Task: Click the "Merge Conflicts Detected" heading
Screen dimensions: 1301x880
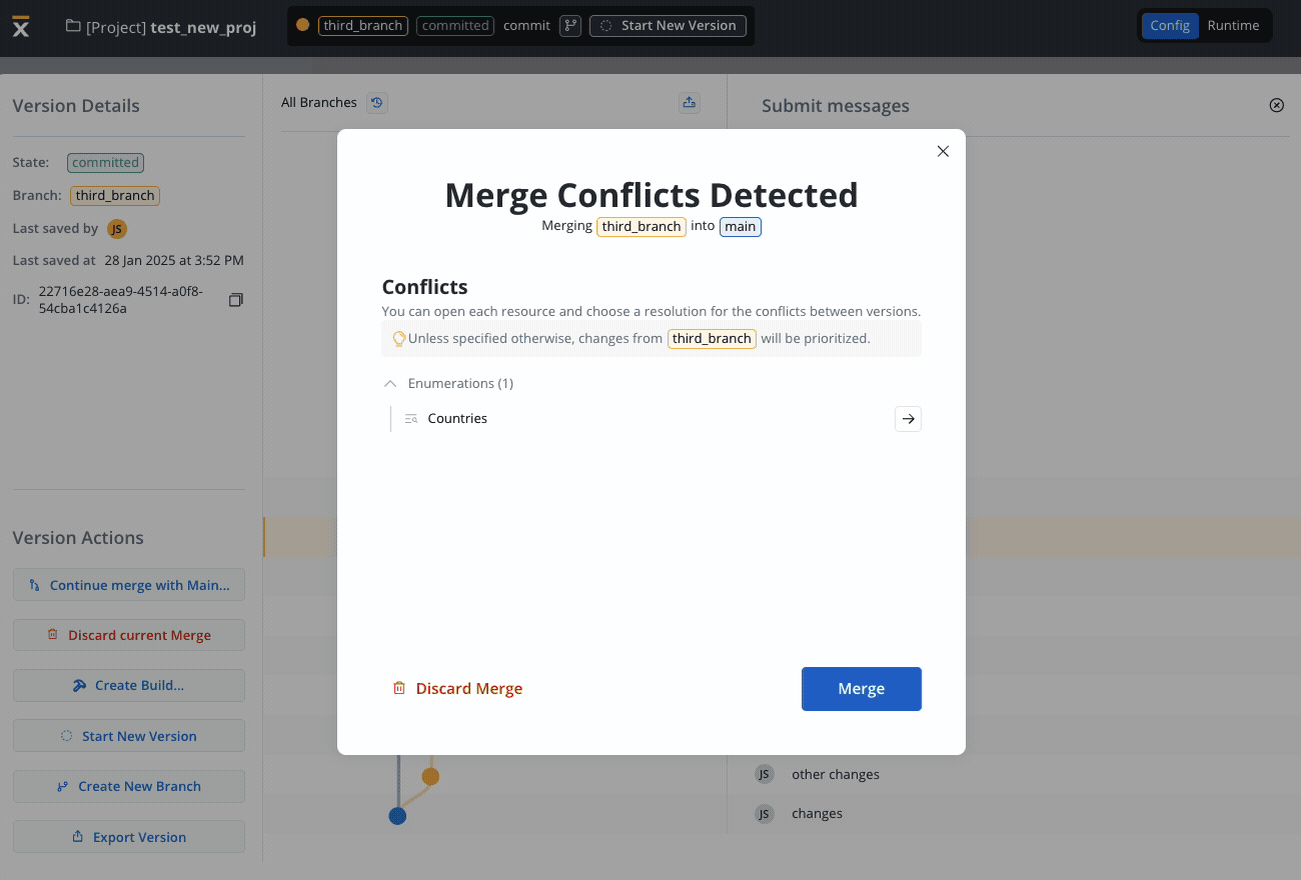Action: 651,194
